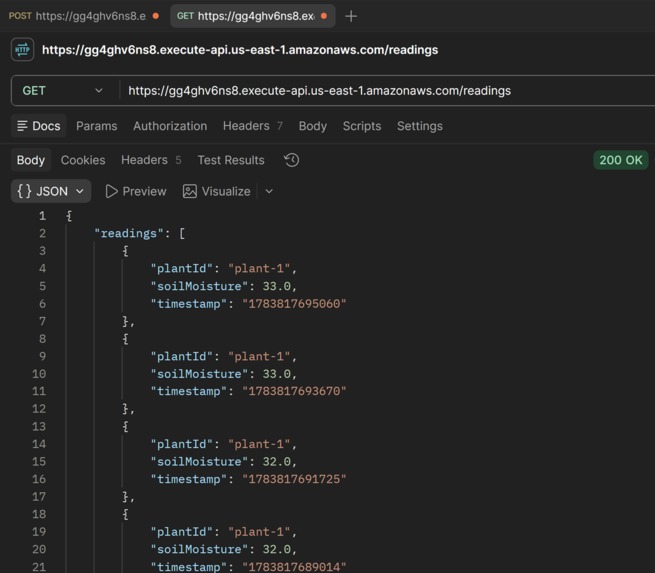
Task: Click "plant-1" value on line 19
Action: click(259, 532)
